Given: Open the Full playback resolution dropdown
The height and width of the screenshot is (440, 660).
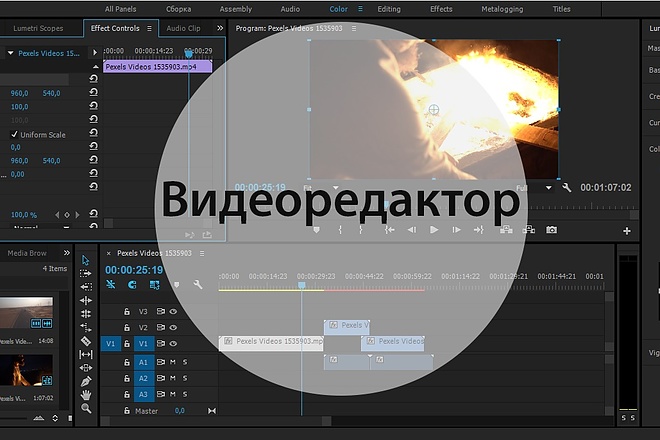Looking at the screenshot, I should pos(548,188).
